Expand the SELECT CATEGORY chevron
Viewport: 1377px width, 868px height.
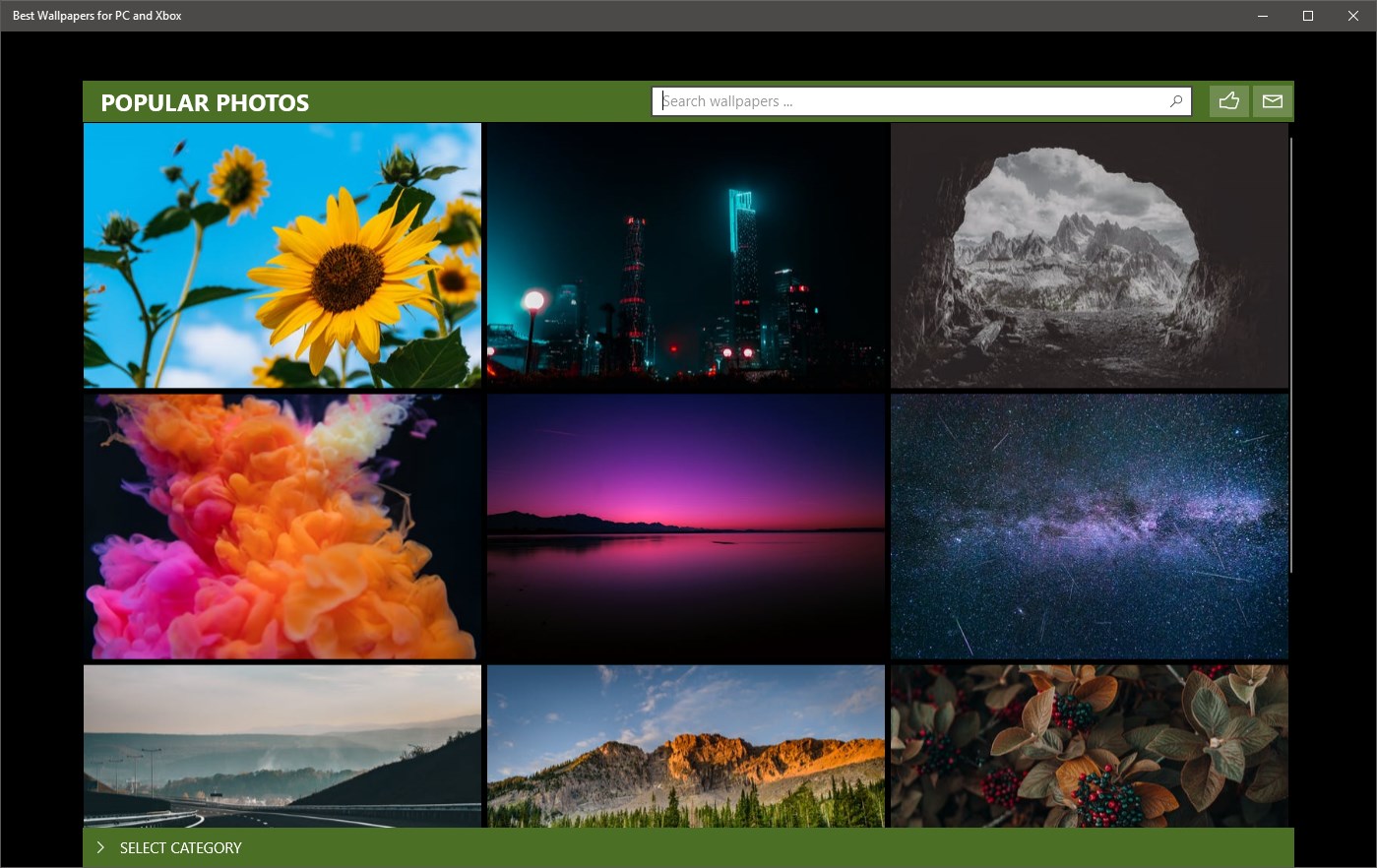[100, 847]
